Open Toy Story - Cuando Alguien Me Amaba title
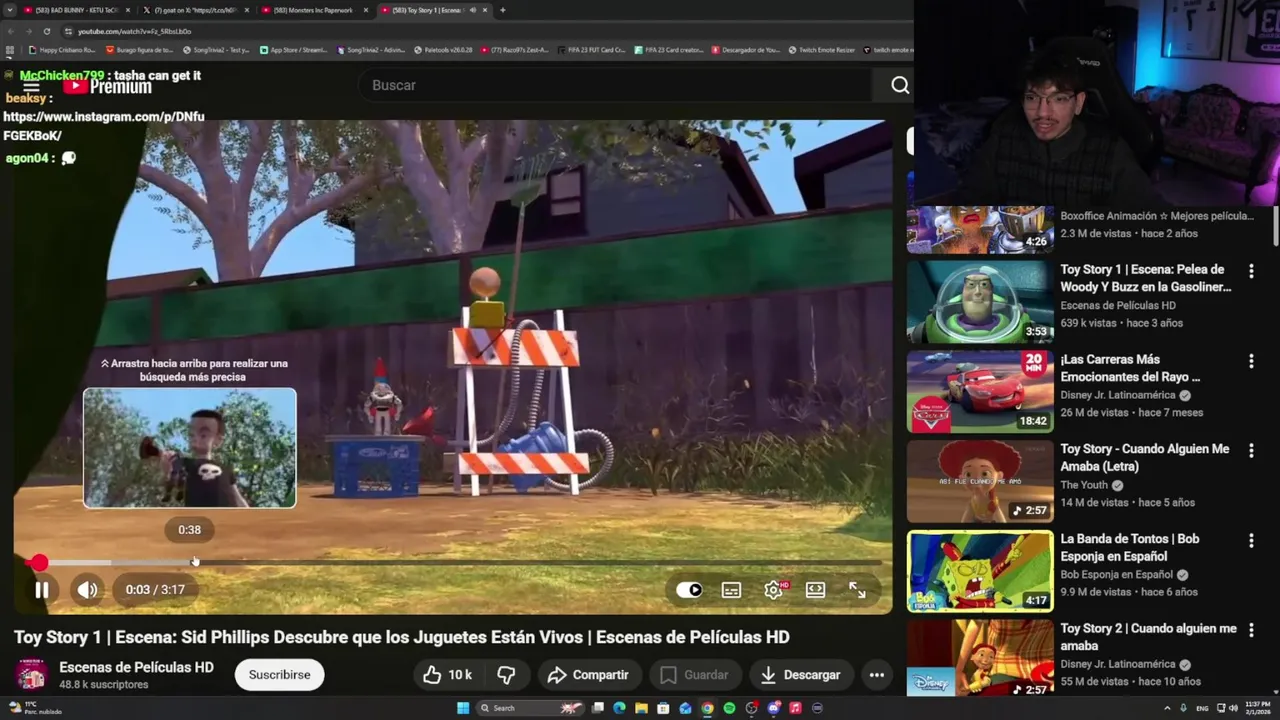 click(1145, 458)
